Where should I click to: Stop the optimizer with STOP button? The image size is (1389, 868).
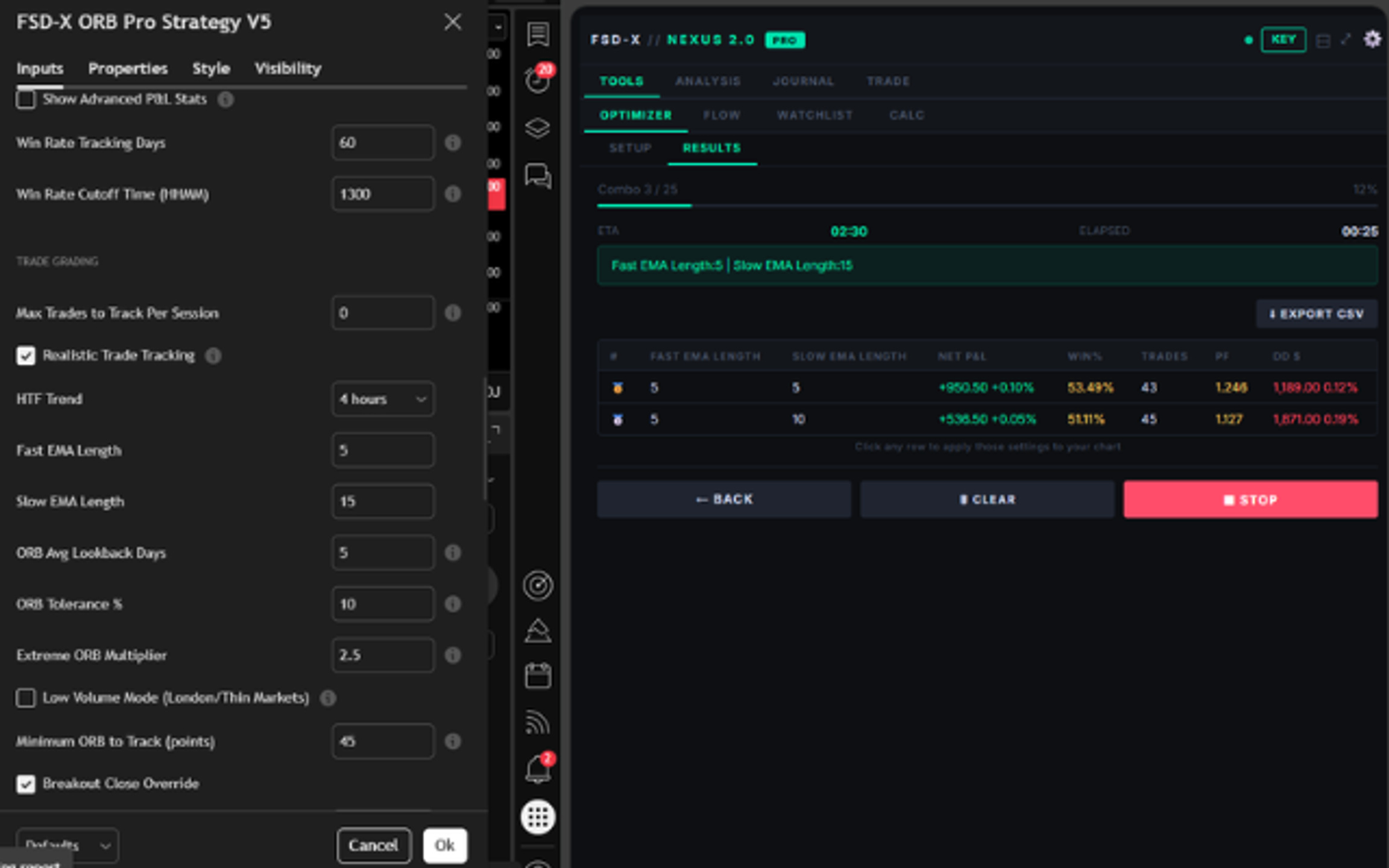click(1251, 499)
